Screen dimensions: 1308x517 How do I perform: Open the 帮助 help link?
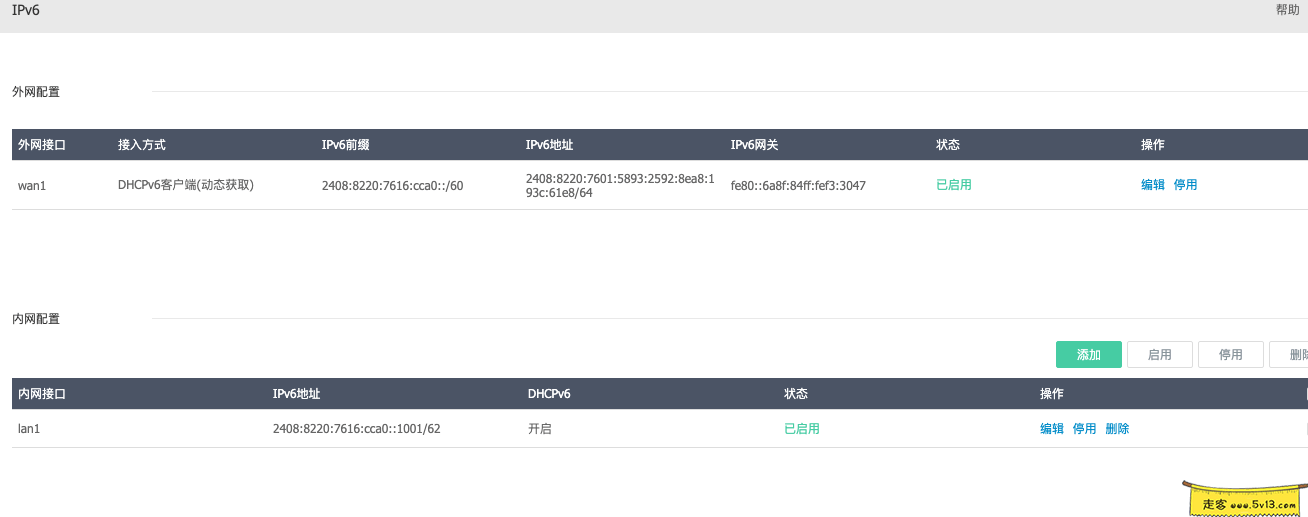click(x=1287, y=10)
